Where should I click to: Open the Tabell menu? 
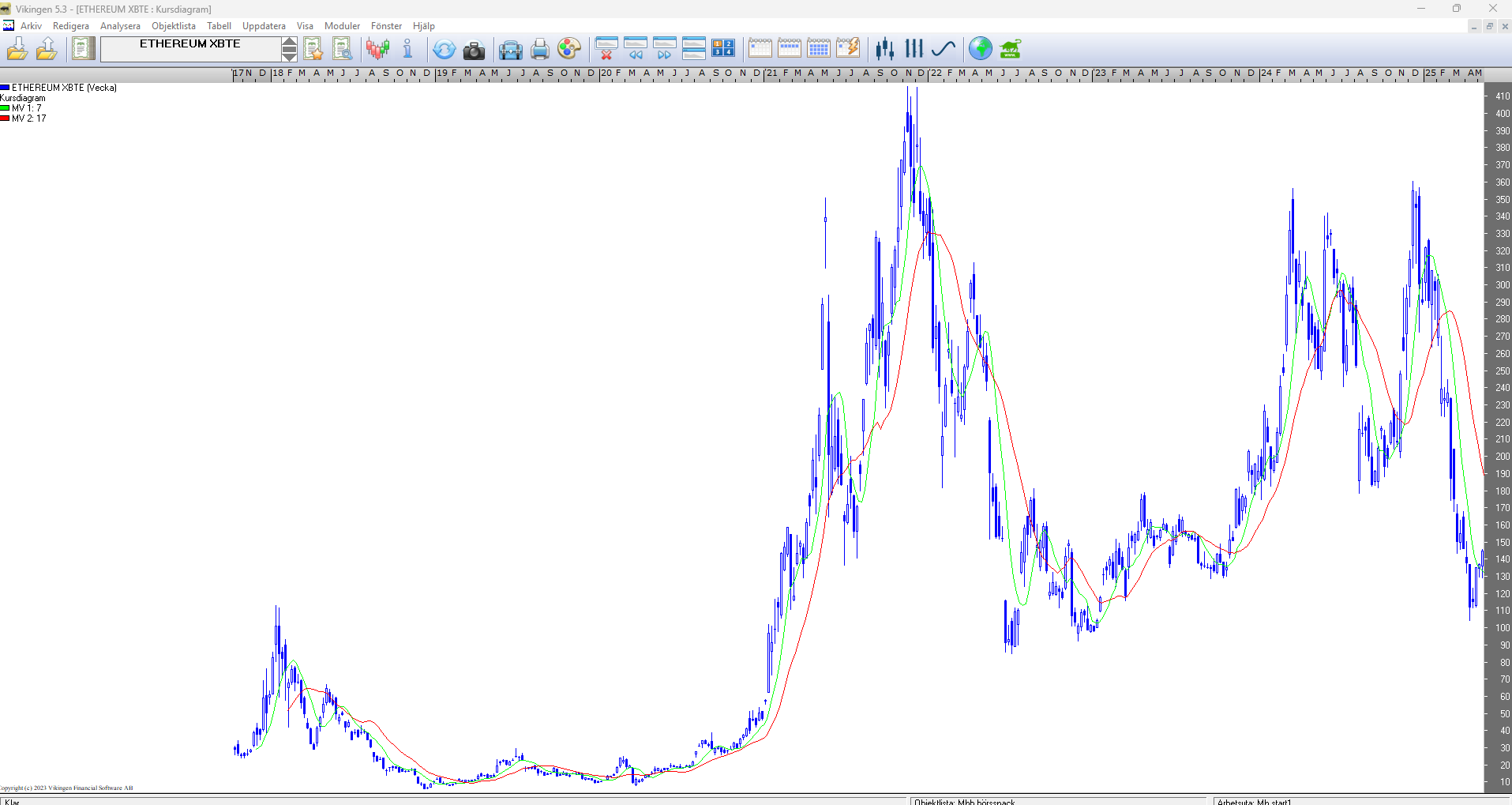[219, 26]
